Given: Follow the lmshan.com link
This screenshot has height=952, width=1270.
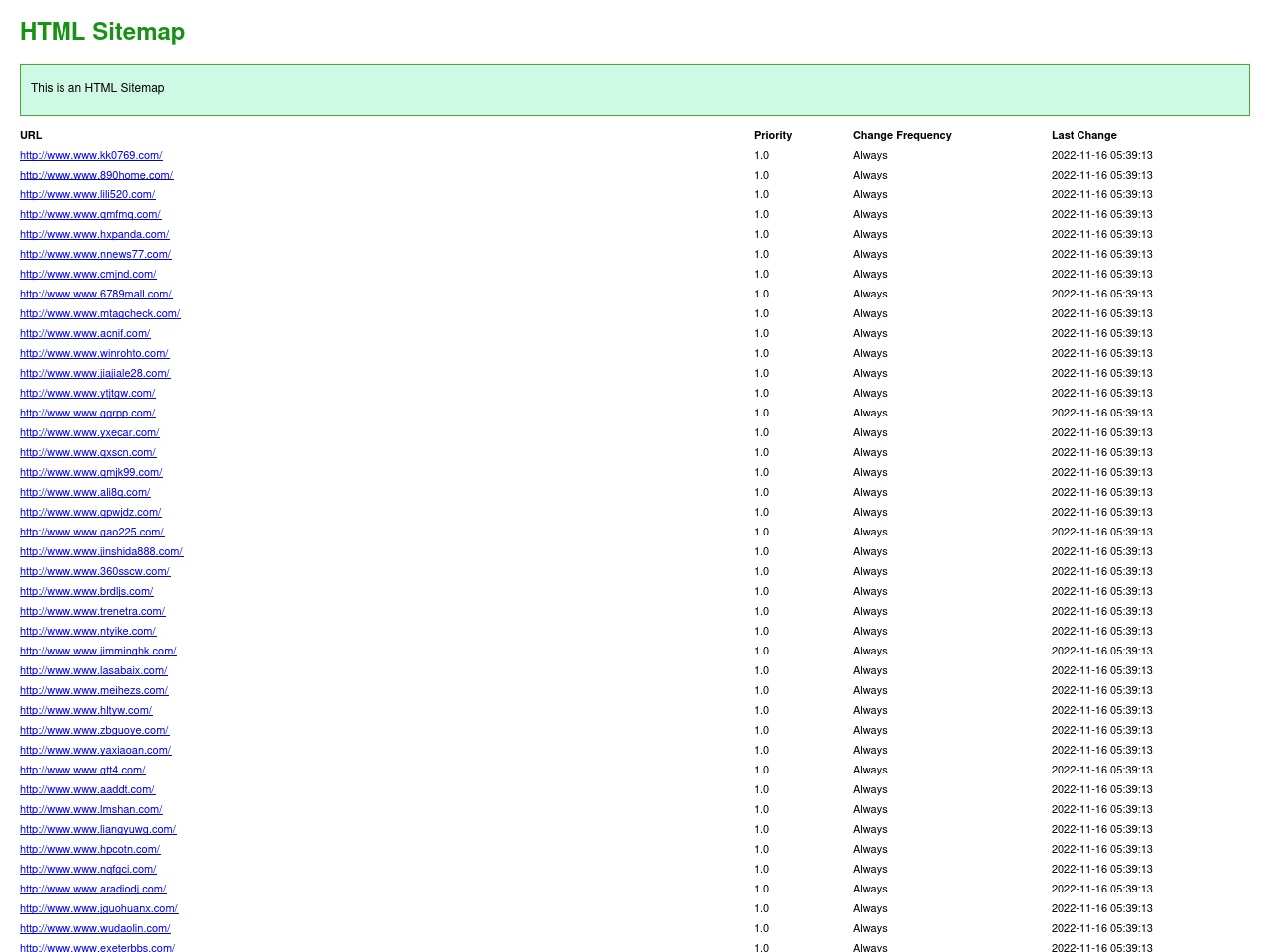Looking at the screenshot, I should pyautogui.click(x=91, y=809).
